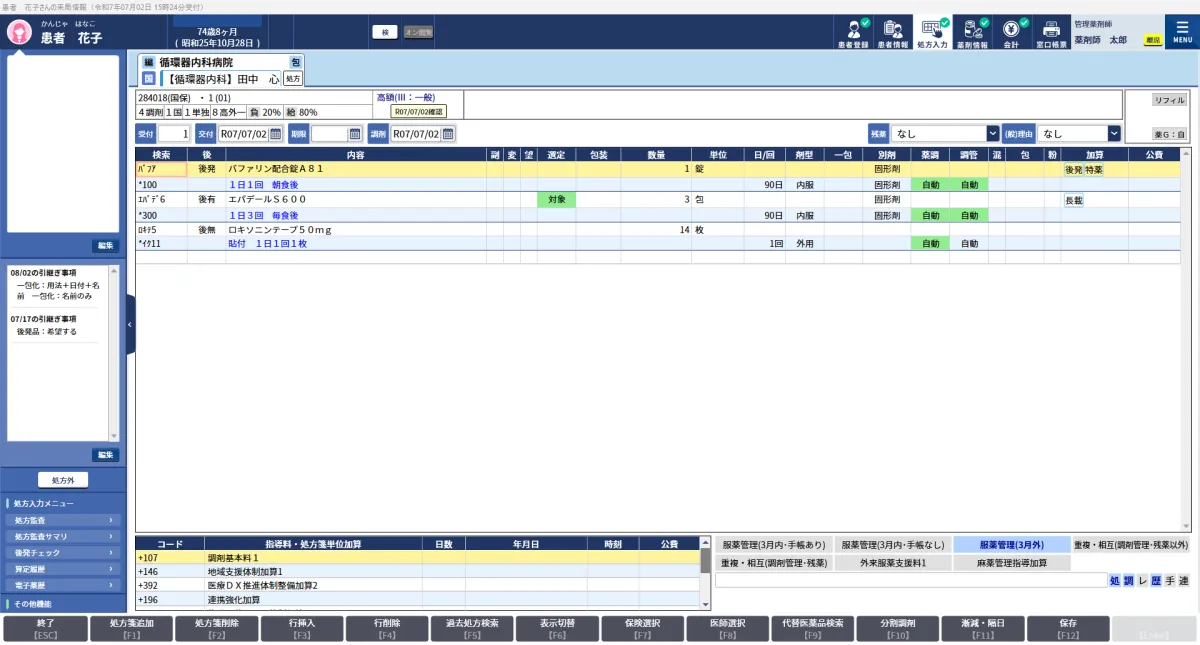The height and width of the screenshot is (645, 1200).
Task: Expand the 残薬 dropdown
Action: pos(992,133)
